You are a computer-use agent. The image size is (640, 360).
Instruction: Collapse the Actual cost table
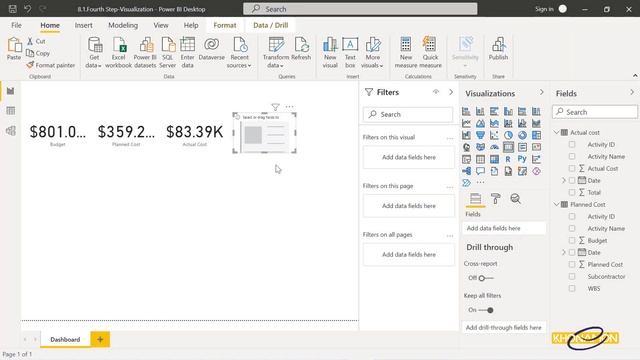coord(557,132)
